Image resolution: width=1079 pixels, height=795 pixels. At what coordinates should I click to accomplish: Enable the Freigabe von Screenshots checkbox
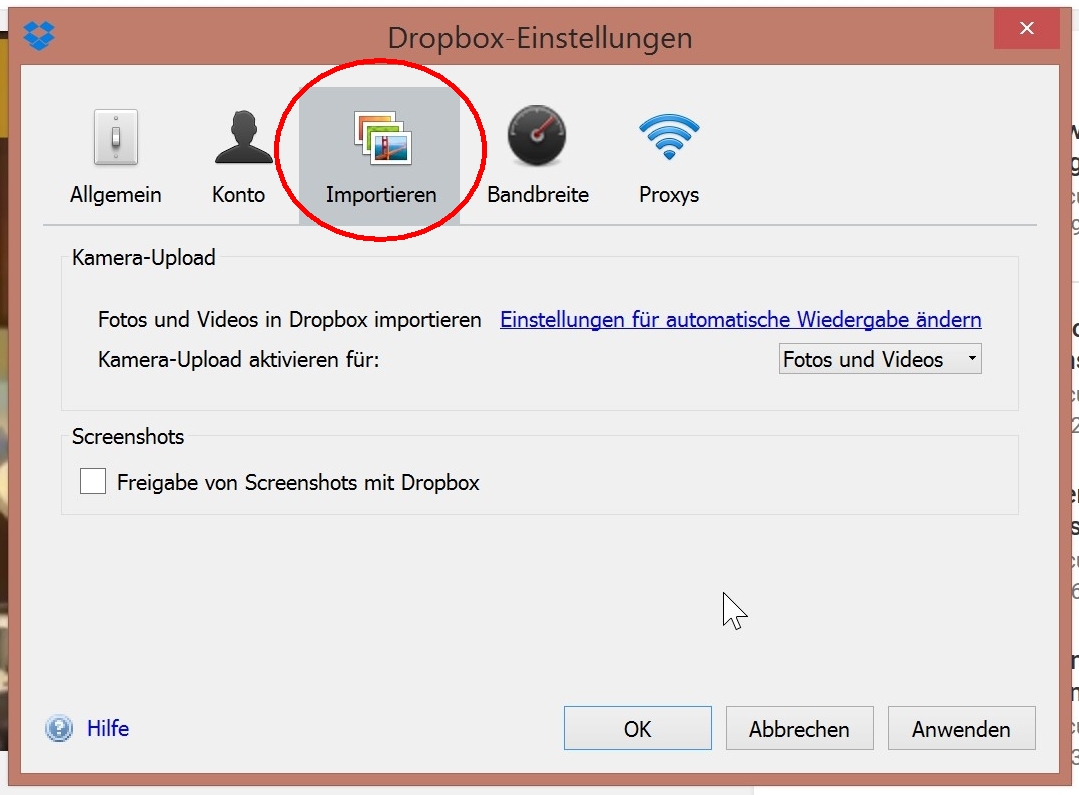point(93,482)
